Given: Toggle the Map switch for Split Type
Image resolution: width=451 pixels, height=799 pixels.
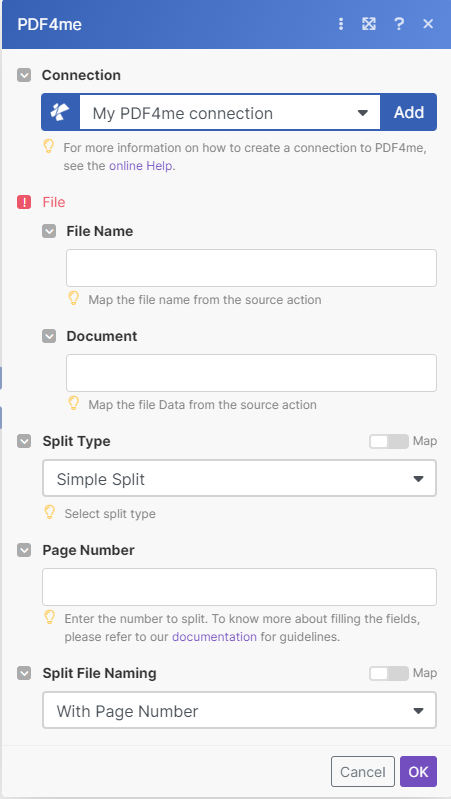Looking at the screenshot, I should [x=389, y=441].
